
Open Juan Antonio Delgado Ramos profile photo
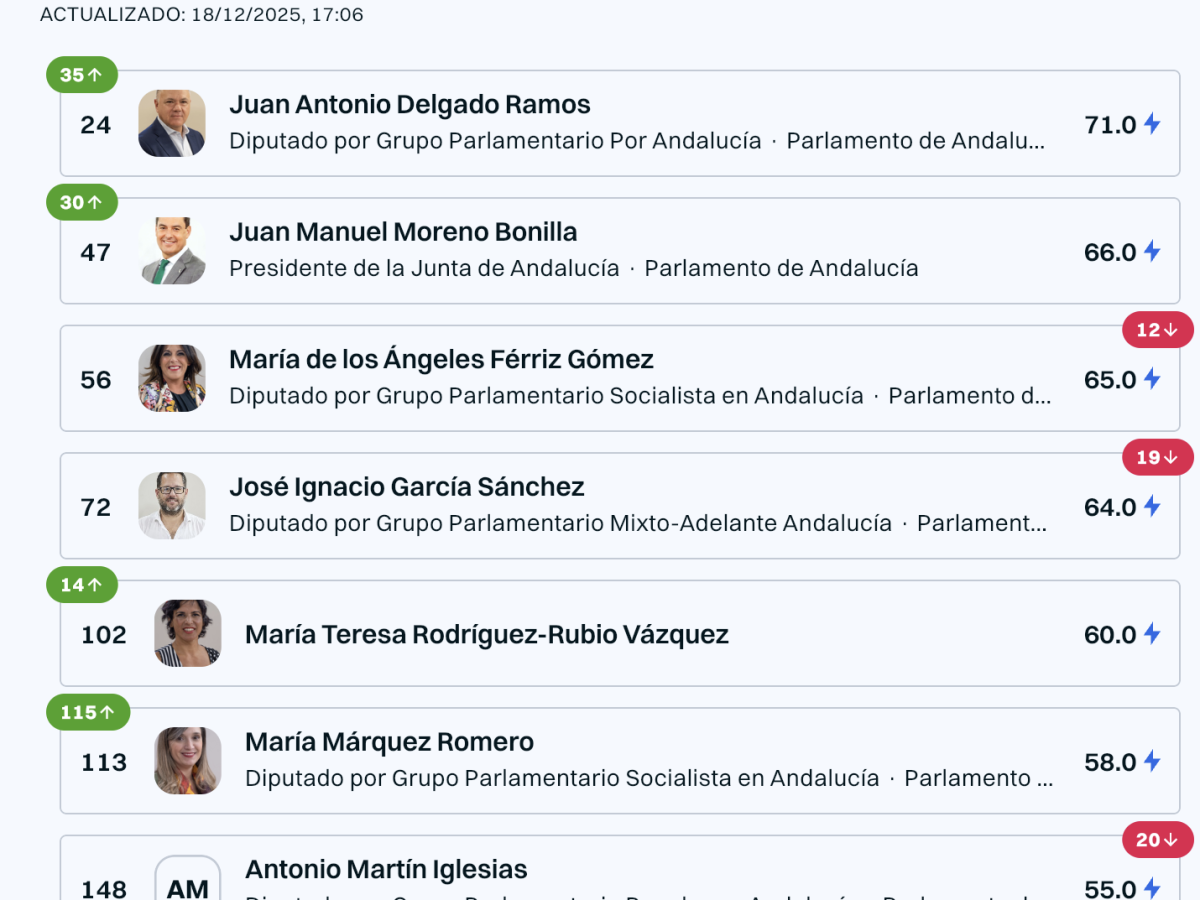click(x=172, y=123)
